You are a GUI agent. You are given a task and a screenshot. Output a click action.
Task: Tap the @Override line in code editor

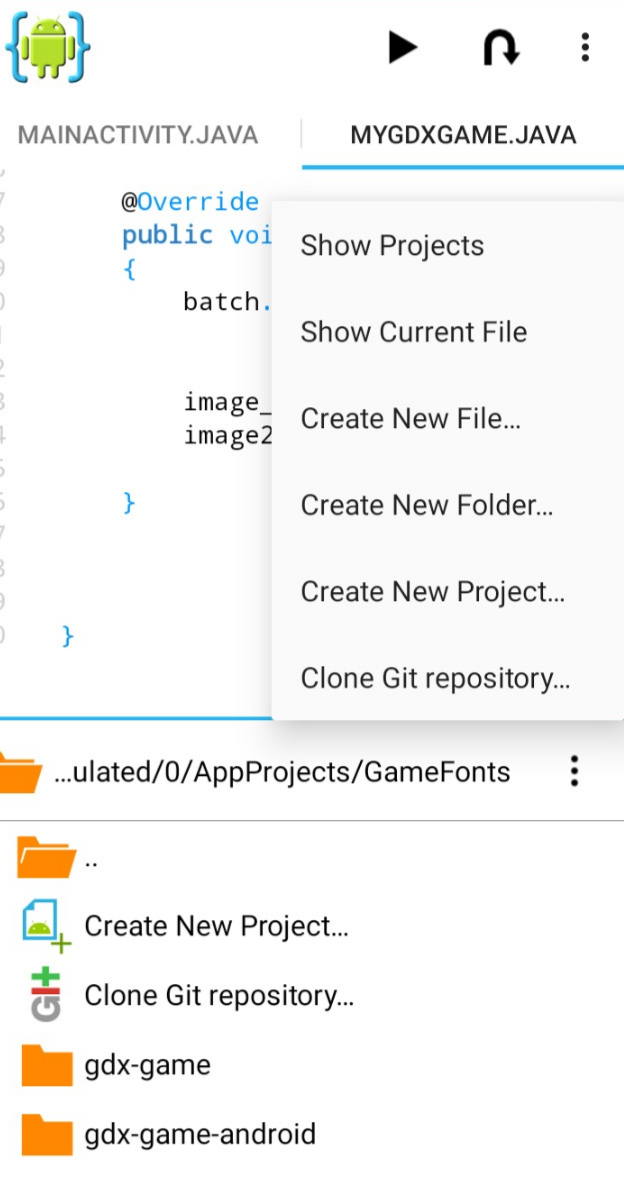point(190,202)
